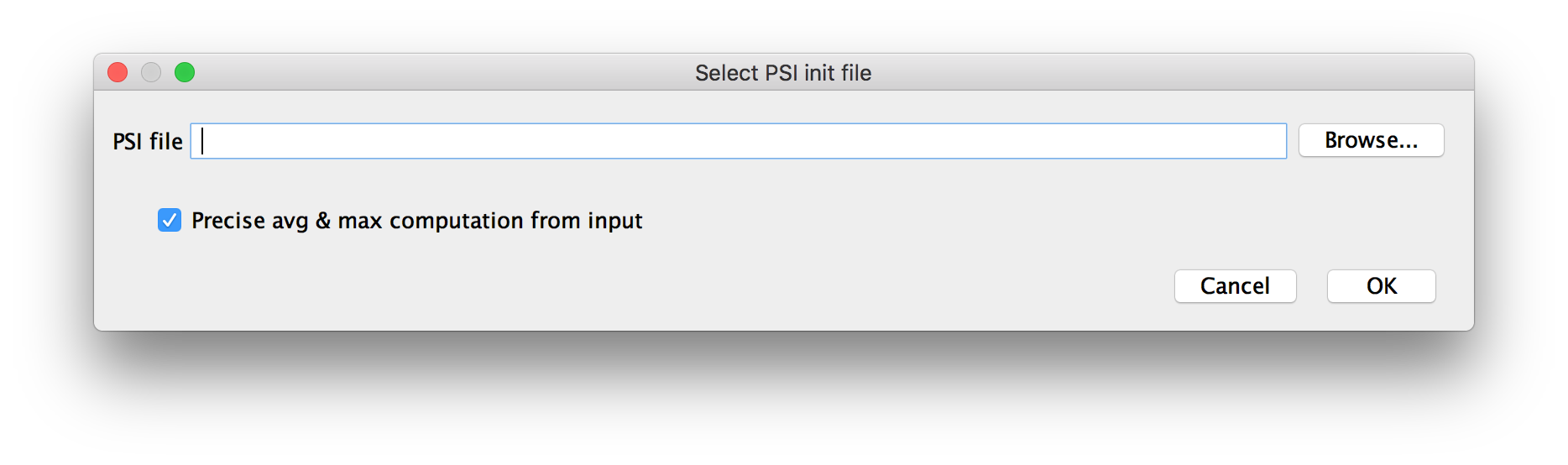Click the Select PSI init file title bar

coord(783,73)
